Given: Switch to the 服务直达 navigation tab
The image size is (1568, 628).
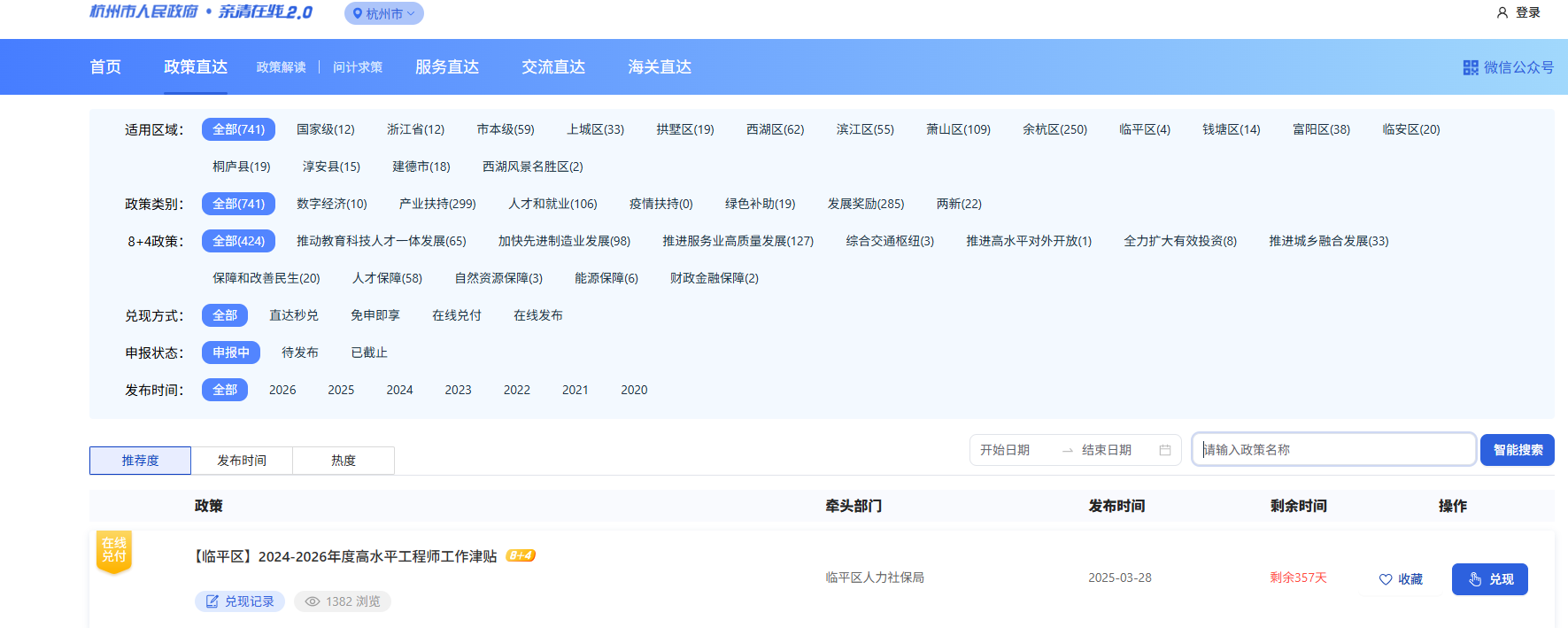Looking at the screenshot, I should point(447,67).
